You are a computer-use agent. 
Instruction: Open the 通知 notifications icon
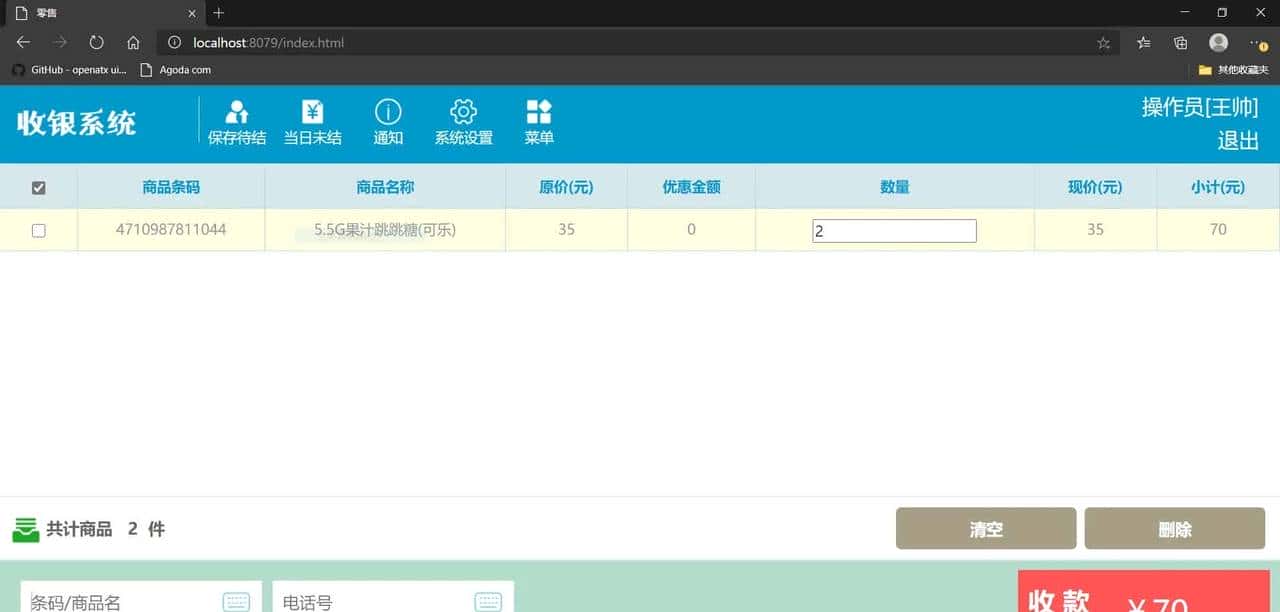pos(388,120)
